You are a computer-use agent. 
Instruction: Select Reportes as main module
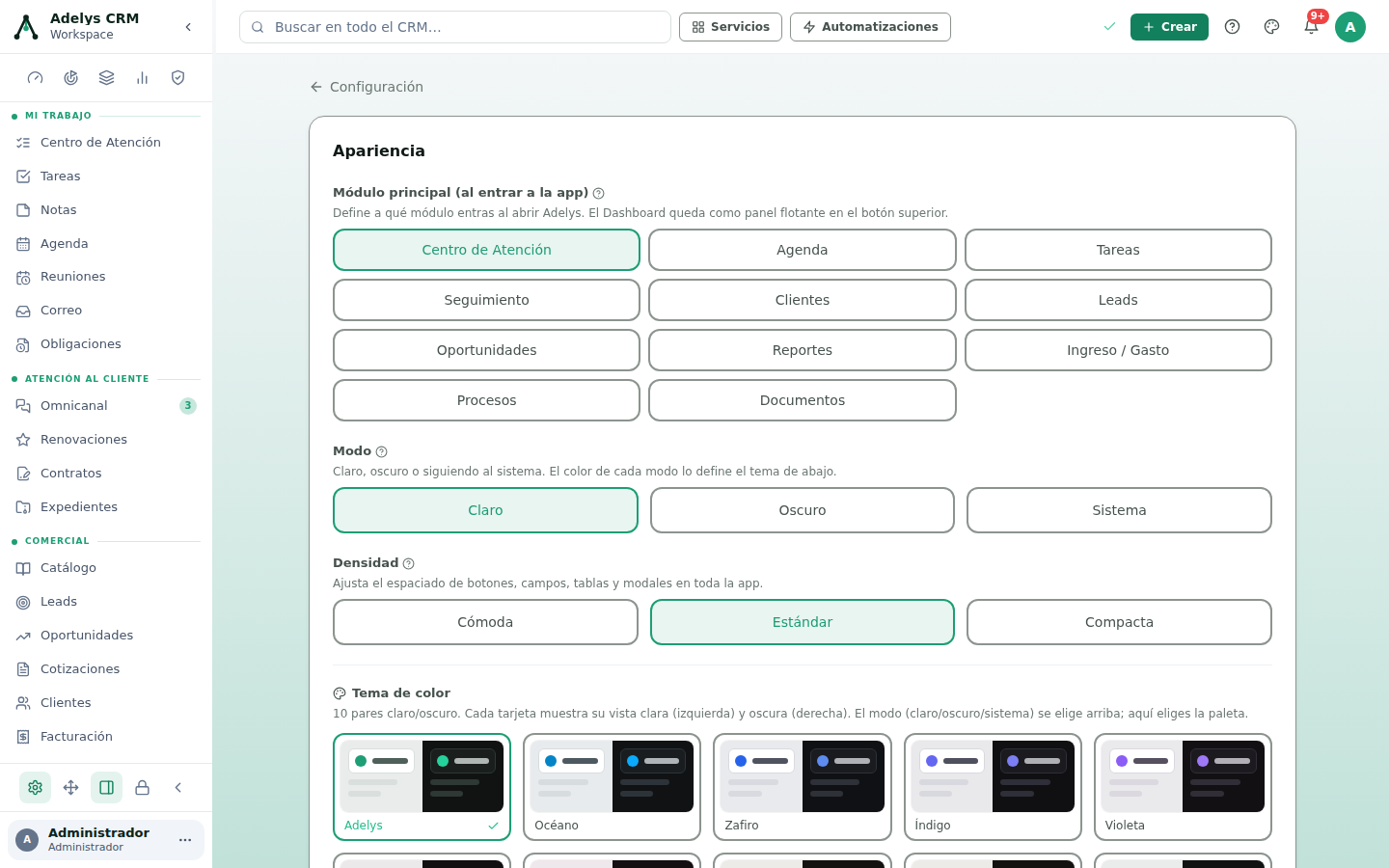(803, 350)
